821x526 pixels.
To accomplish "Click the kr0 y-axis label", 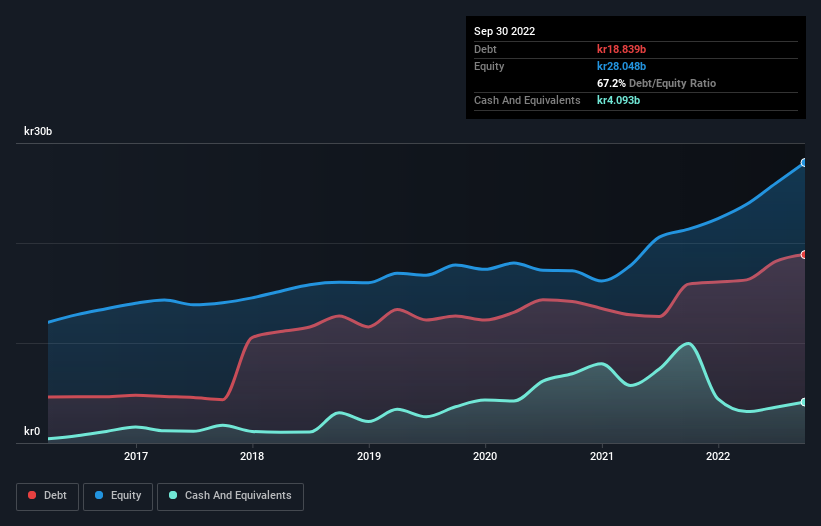I will [x=32, y=431].
